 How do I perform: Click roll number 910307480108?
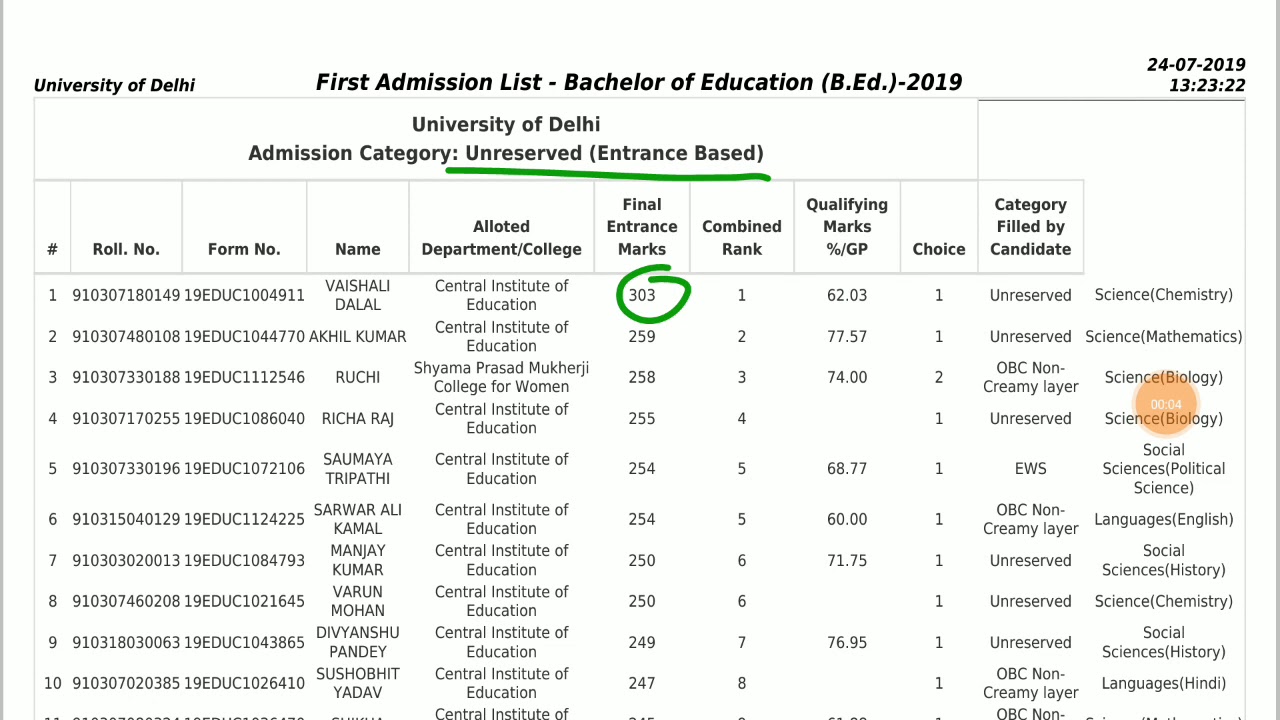(126, 337)
